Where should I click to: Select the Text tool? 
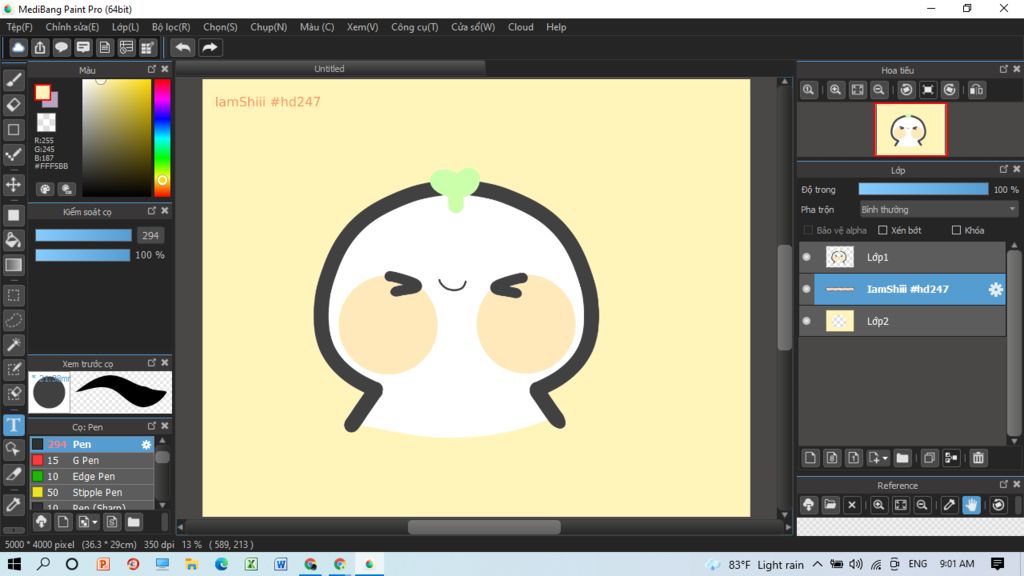(x=14, y=425)
